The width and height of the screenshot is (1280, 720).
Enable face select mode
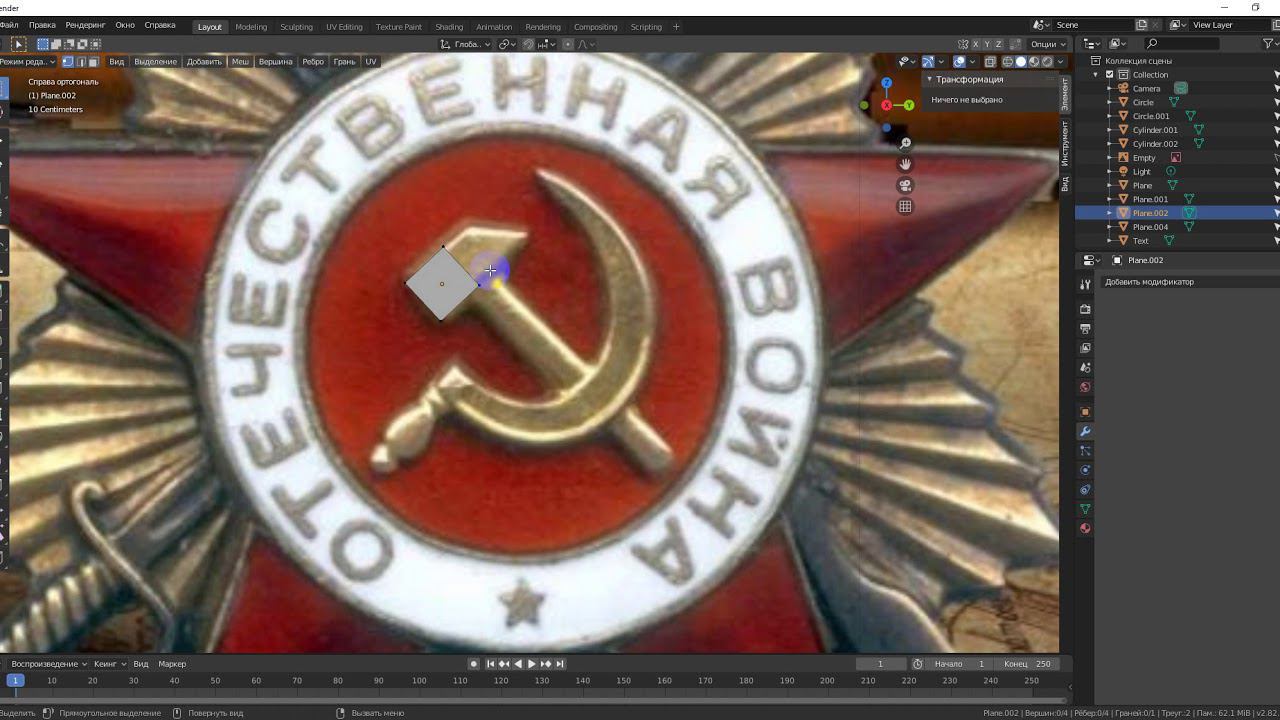pos(94,62)
